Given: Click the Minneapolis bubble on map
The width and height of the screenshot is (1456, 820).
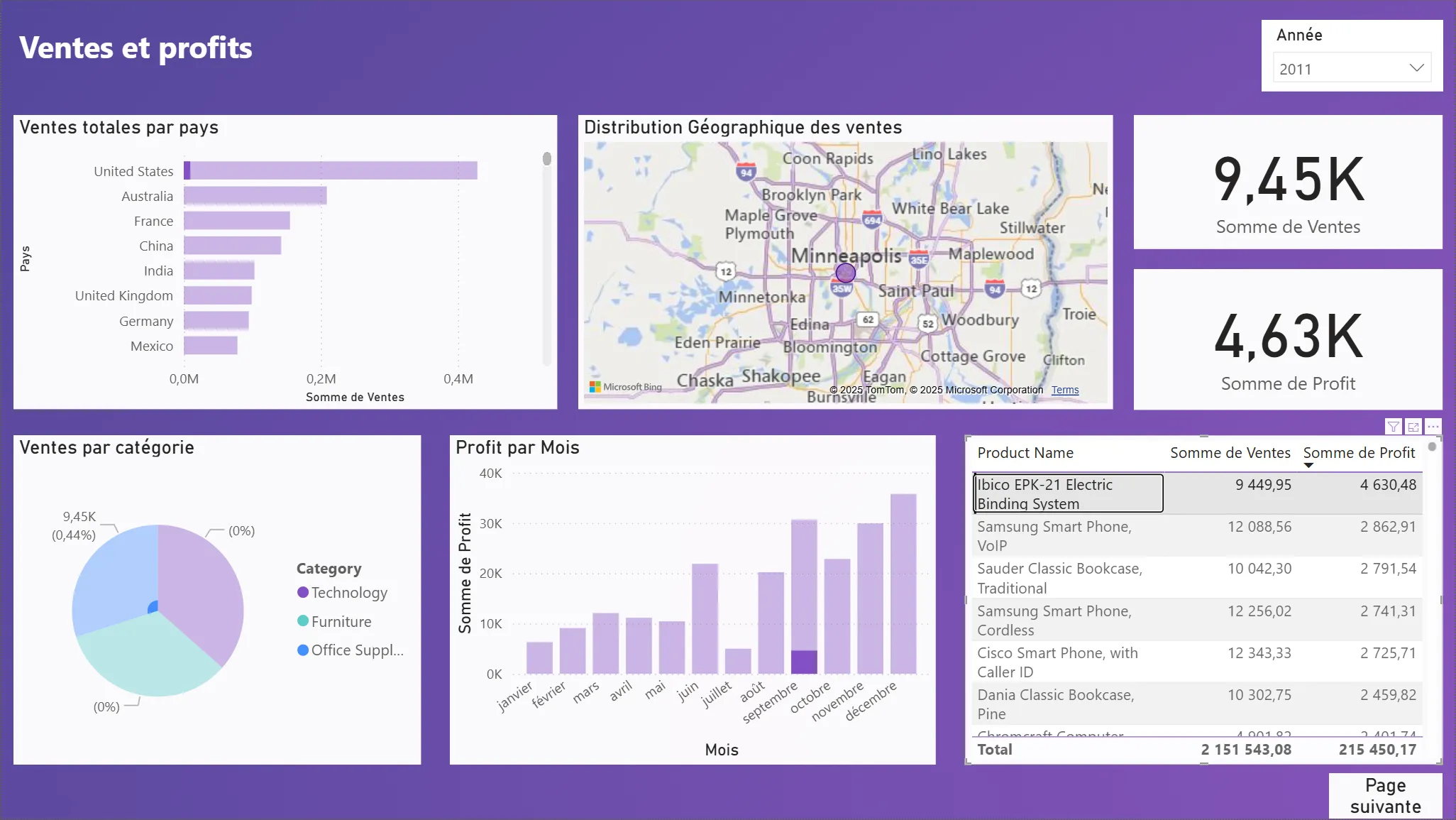Looking at the screenshot, I should 845,273.
